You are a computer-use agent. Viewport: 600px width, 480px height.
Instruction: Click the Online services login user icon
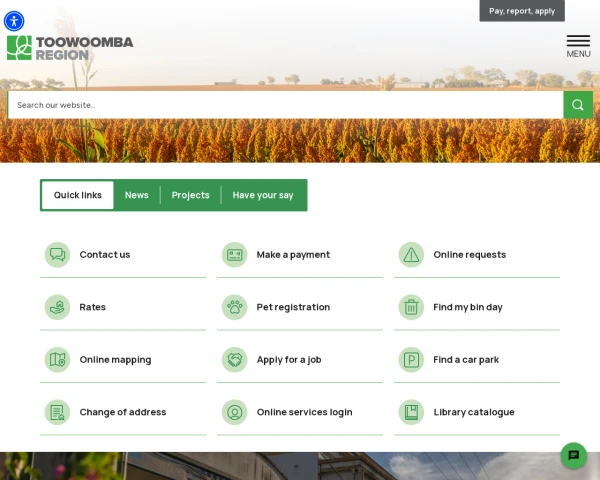(x=235, y=412)
